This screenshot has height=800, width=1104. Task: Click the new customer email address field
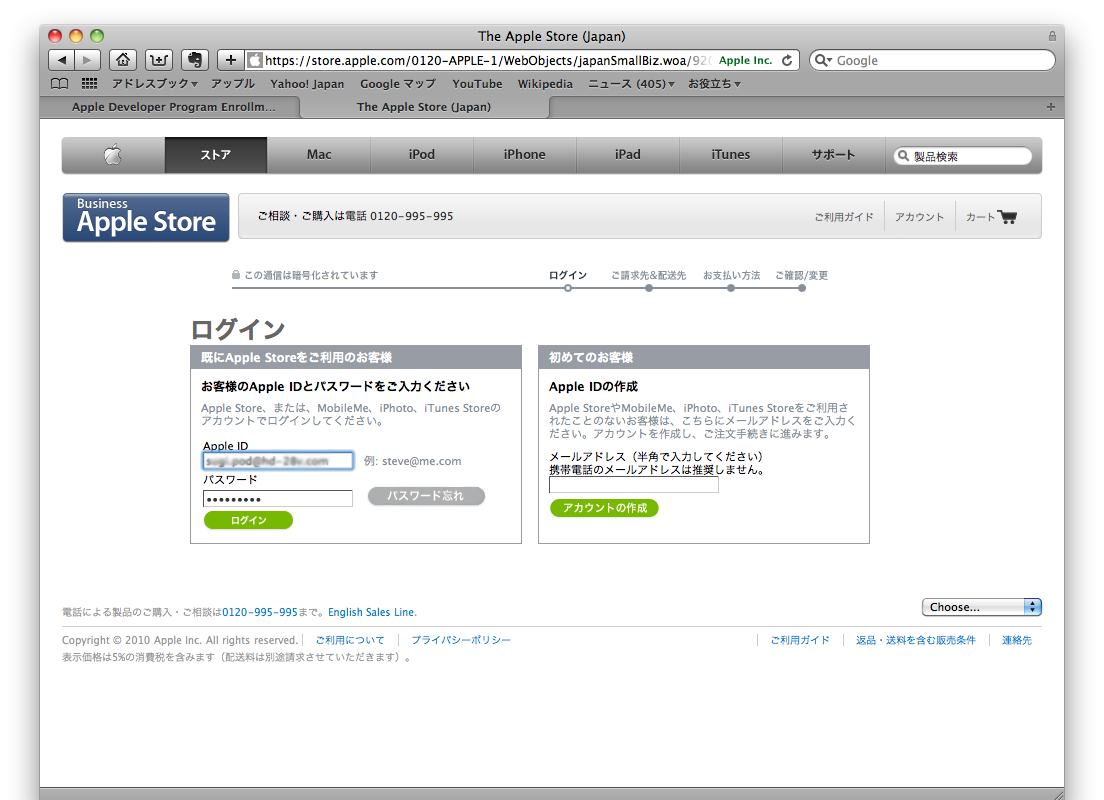(x=633, y=485)
